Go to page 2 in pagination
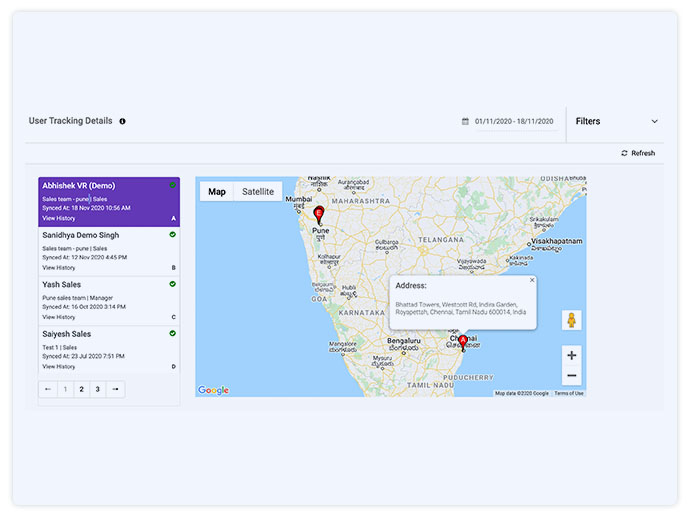 (x=81, y=389)
